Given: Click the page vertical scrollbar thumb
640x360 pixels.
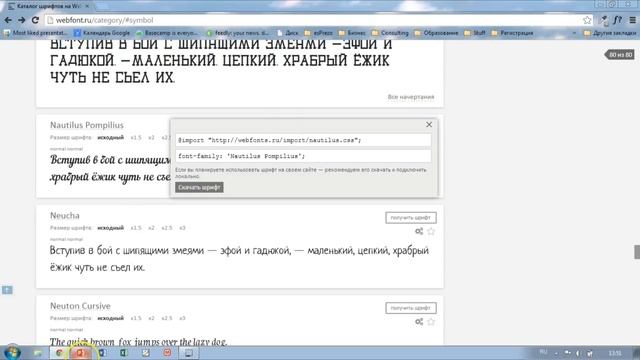Looking at the screenshot, I should (637, 252).
